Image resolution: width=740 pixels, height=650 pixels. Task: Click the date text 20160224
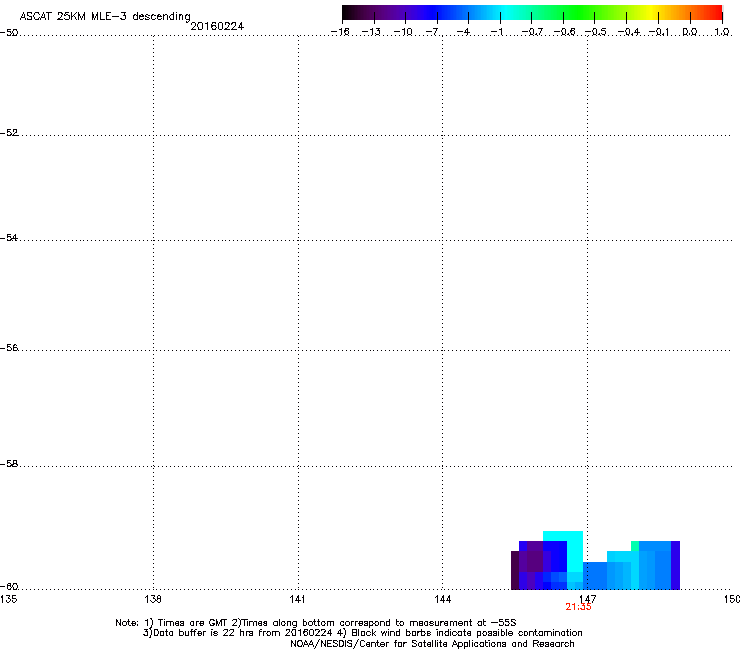click(x=217, y=26)
